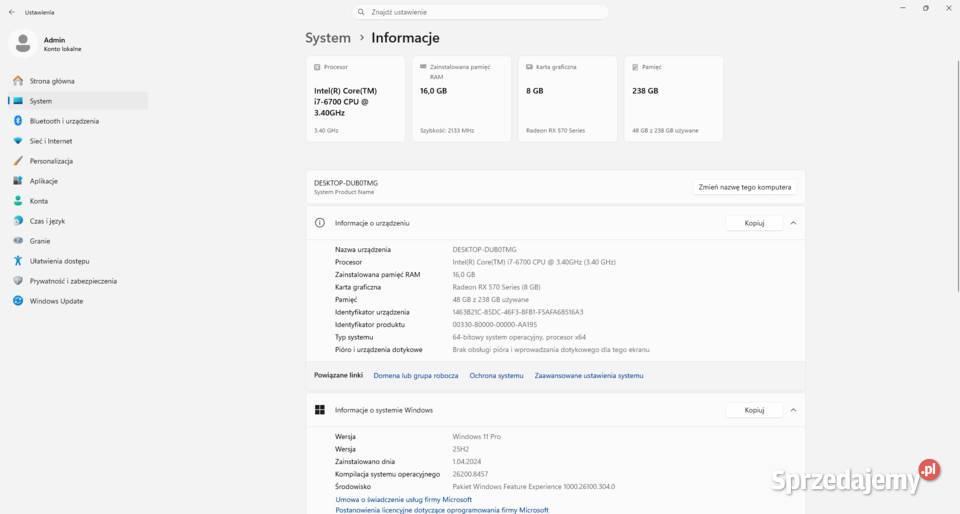Open the Procesor i7-6700 info card

[x=355, y=99]
